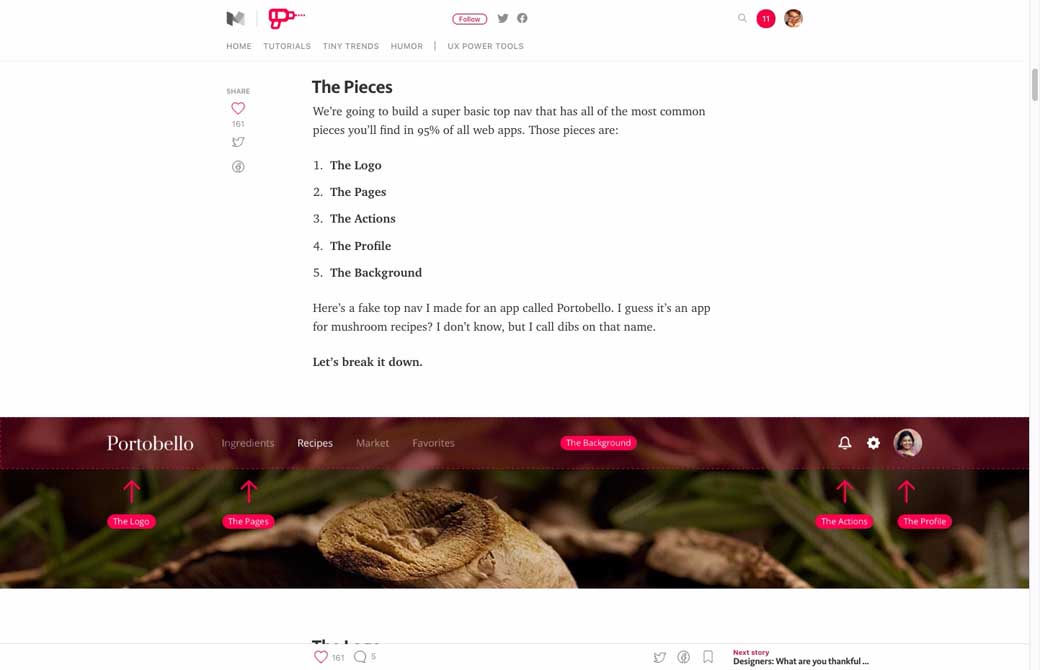
Task: Like the story using bottom bar heart
Action: click(320, 657)
